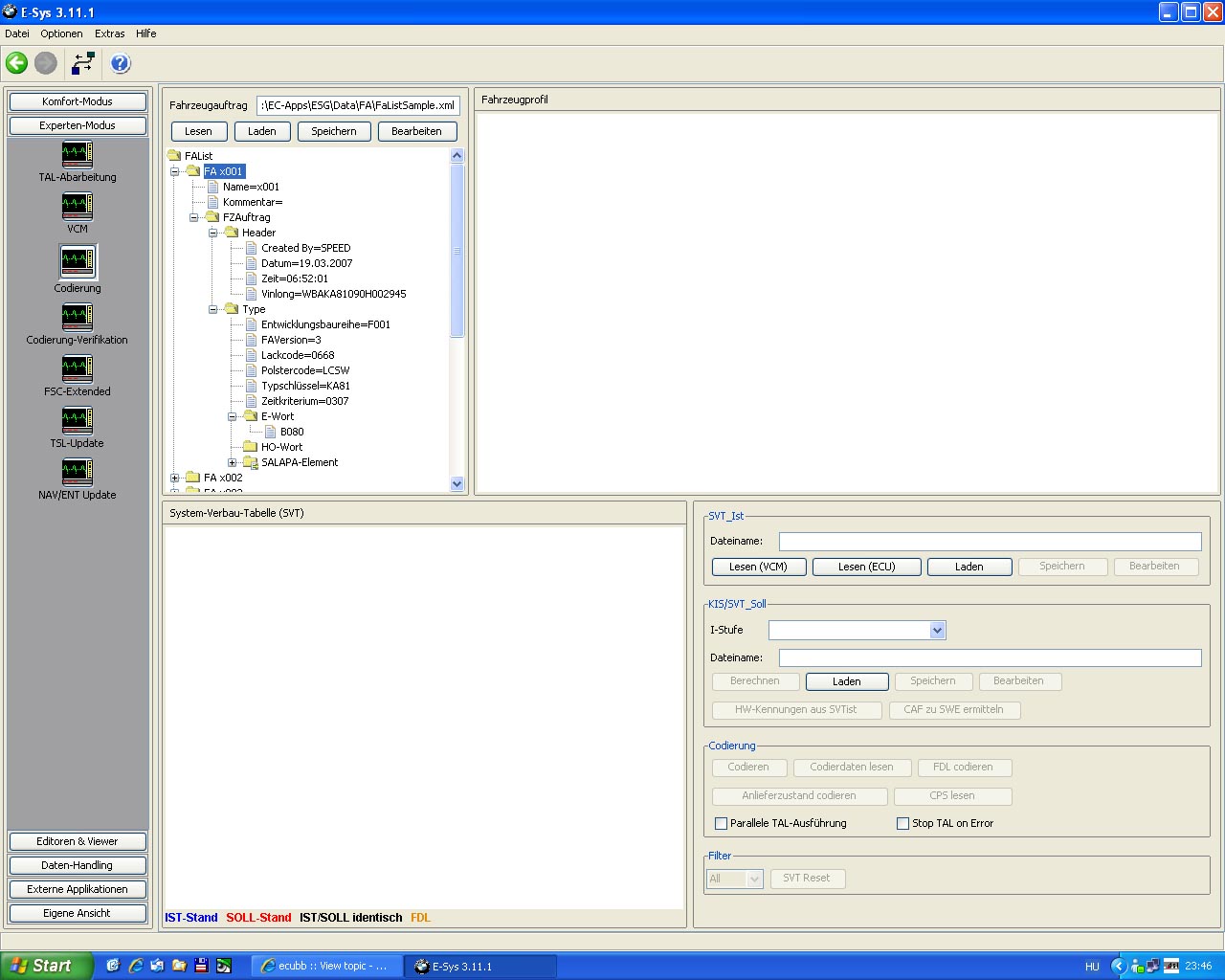The height and width of the screenshot is (980, 1225).
Task: Open Daten-Handling section
Action: [x=78, y=865]
